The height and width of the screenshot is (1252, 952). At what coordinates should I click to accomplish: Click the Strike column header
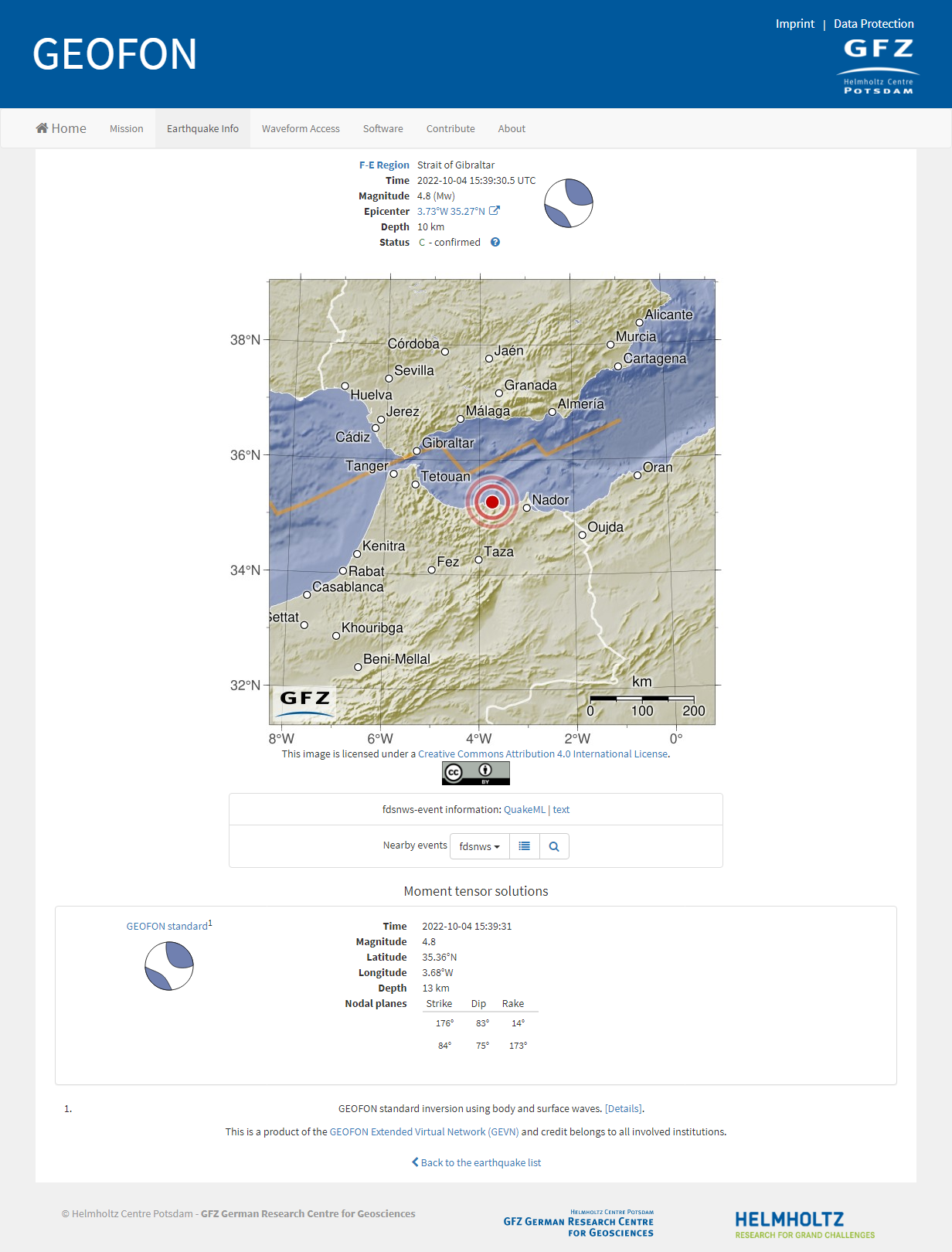coord(439,1003)
